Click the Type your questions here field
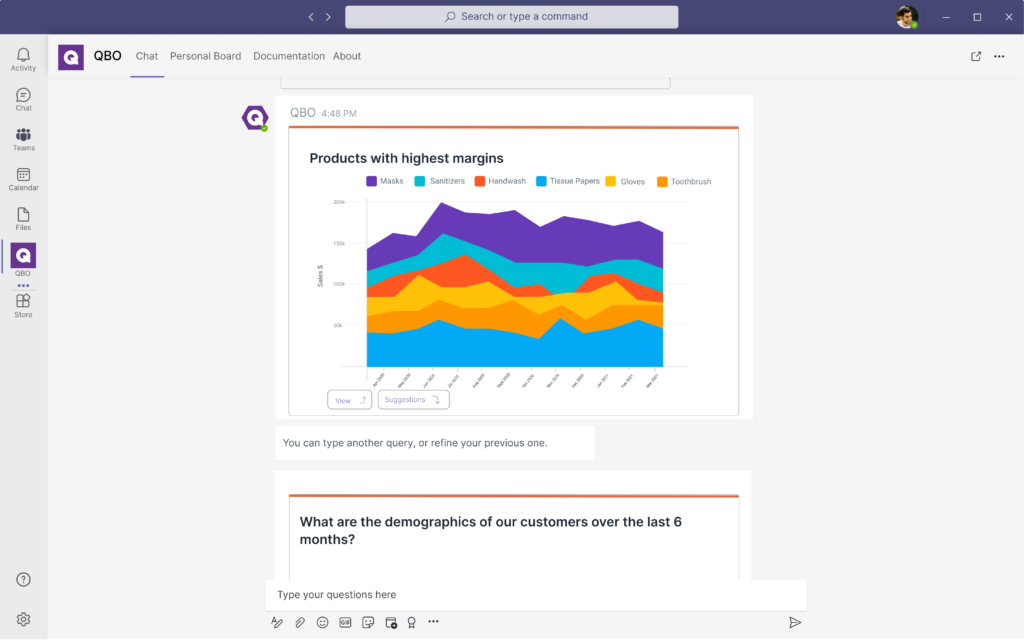 [535, 595]
